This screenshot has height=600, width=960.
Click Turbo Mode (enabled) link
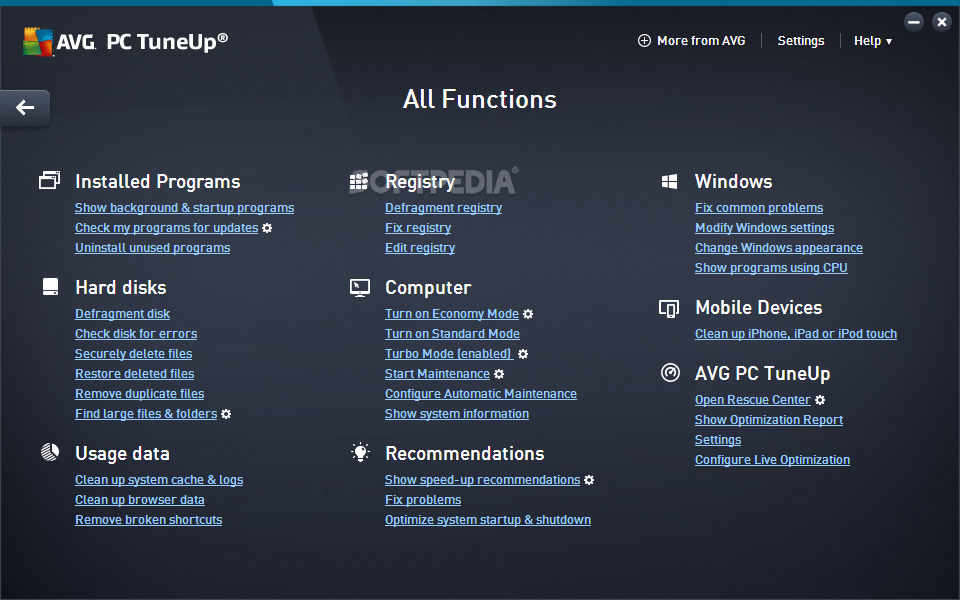[449, 354]
